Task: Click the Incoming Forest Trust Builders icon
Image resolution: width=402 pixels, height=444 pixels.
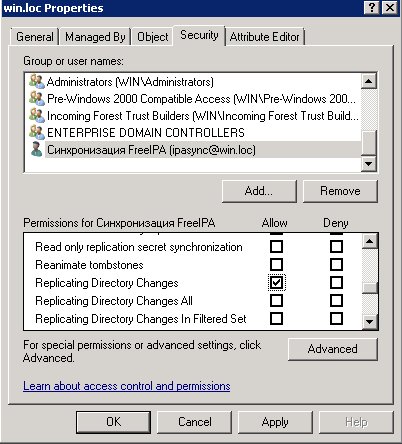Action: click(37, 115)
